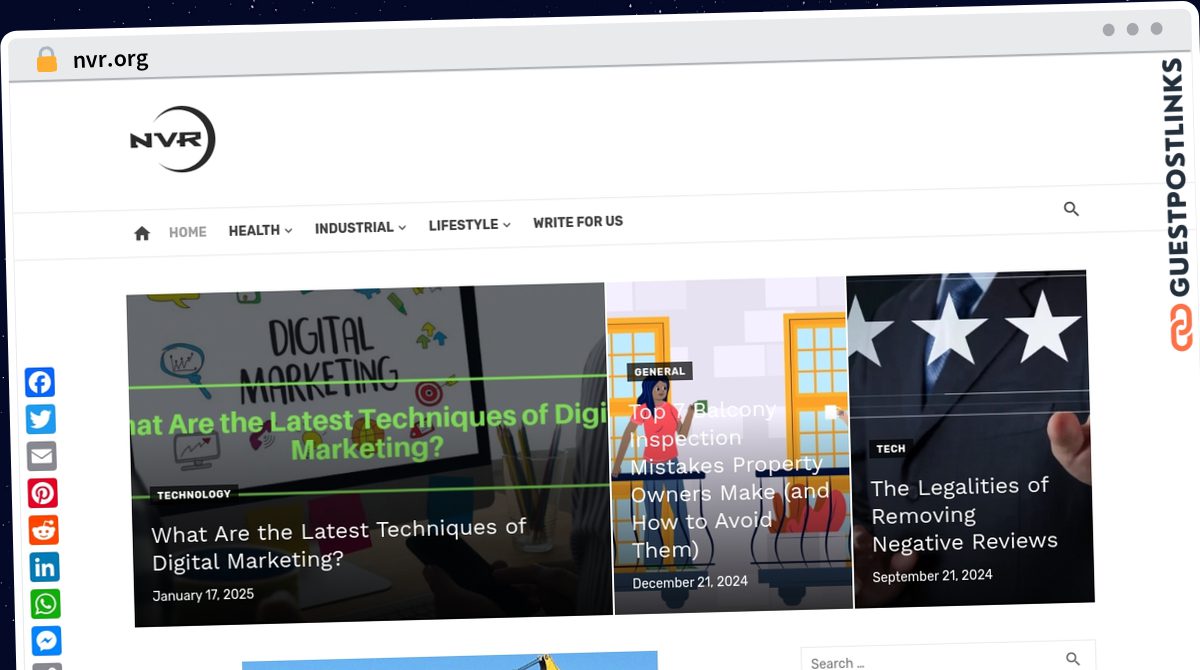Viewport: 1200px width, 670px height.
Task: Submit search with sidebar magnifier icon
Action: click(x=1073, y=659)
